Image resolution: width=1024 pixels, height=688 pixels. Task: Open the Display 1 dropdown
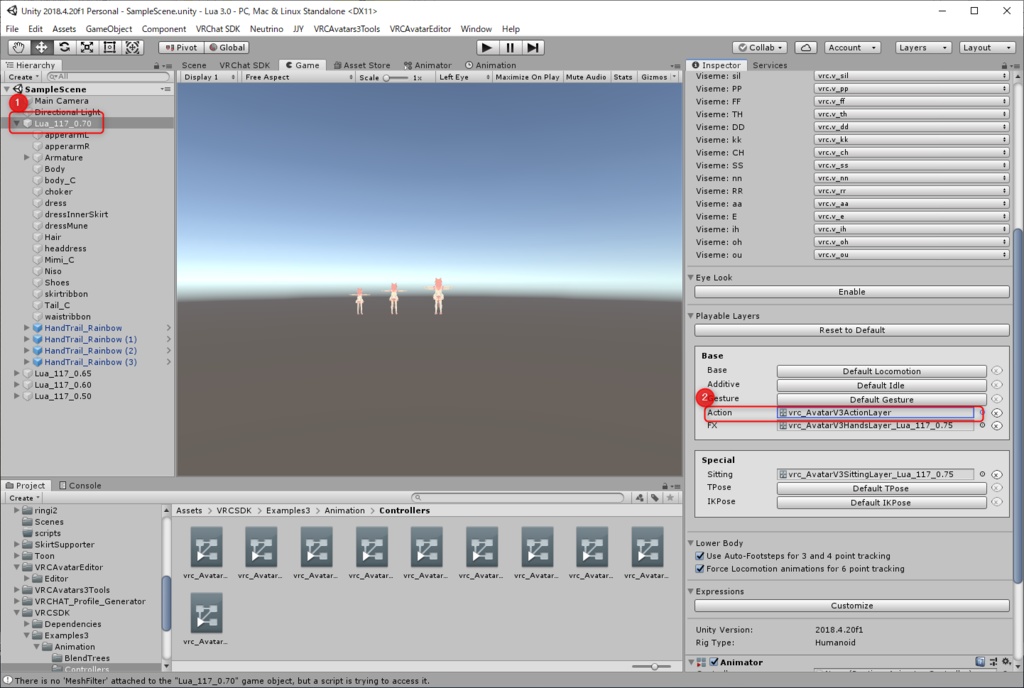tap(209, 77)
